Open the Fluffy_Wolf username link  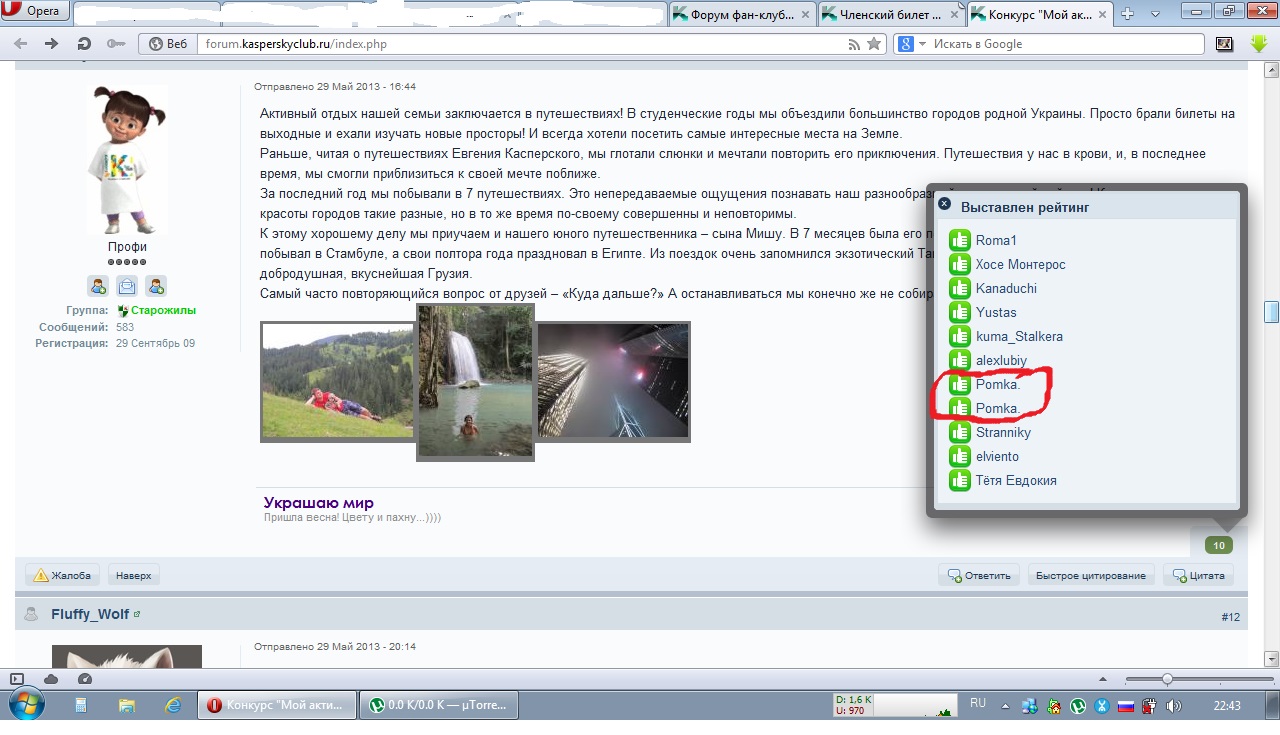click(90, 614)
